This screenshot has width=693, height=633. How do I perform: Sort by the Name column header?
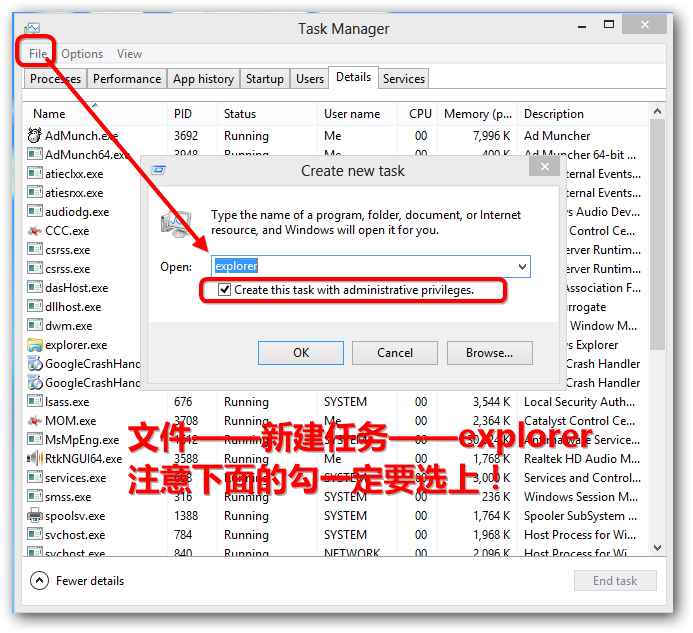point(95,114)
